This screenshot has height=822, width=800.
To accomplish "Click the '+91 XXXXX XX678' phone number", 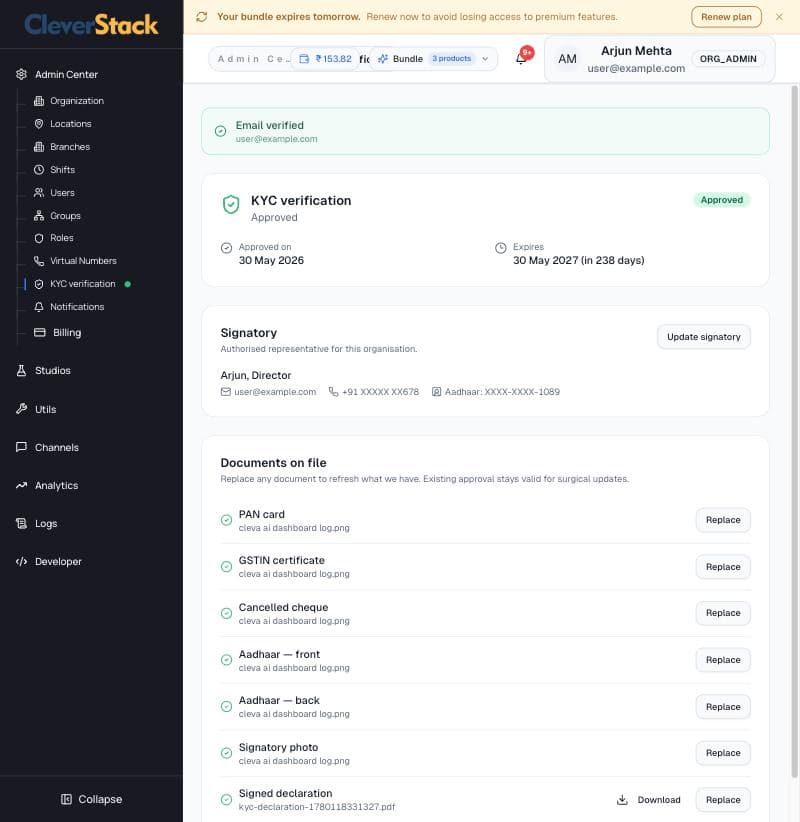I will (x=380, y=392).
